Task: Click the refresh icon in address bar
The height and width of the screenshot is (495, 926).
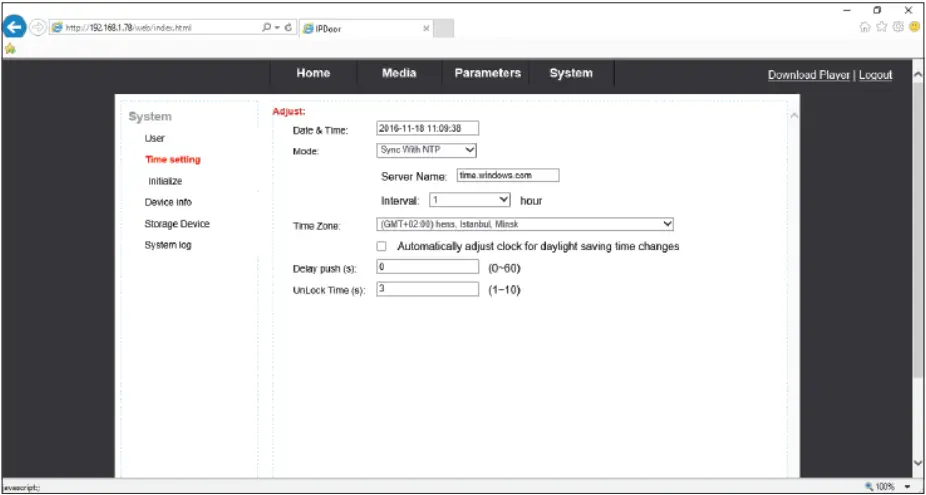Action: click(288, 27)
